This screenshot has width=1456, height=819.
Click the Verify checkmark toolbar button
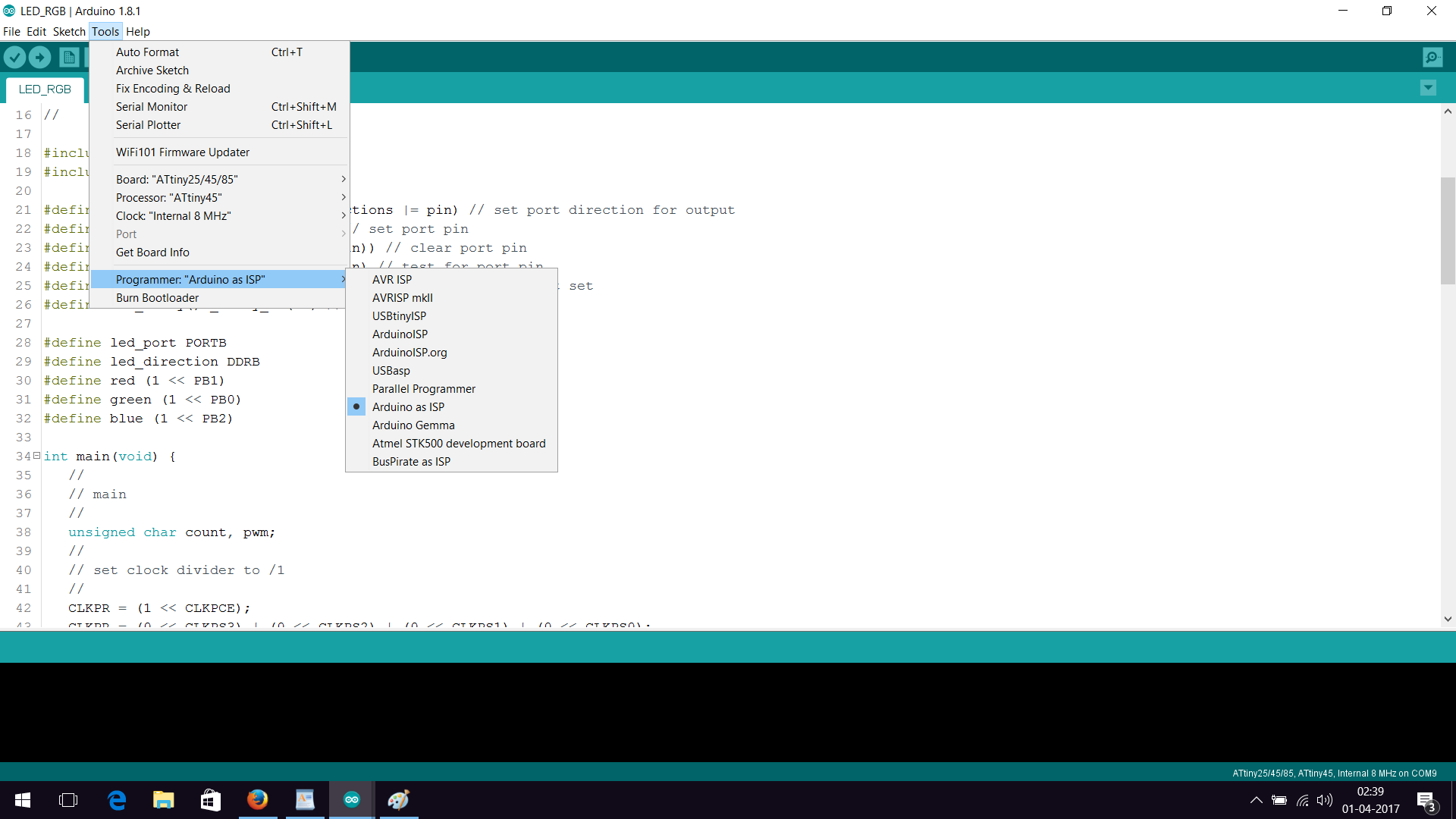pyautogui.click(x=15, y=57)
